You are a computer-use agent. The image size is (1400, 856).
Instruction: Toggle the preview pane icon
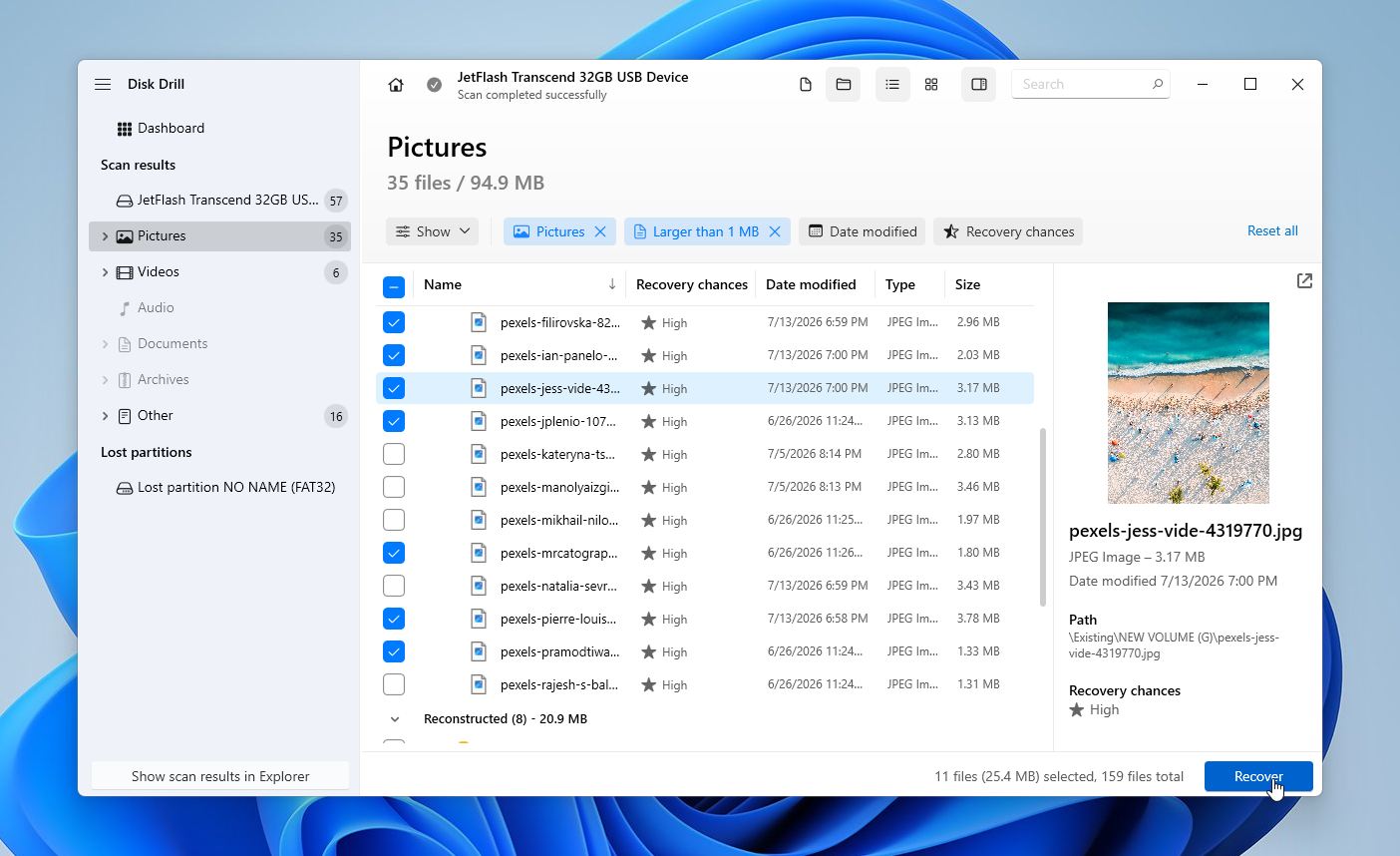click(979, 85)
